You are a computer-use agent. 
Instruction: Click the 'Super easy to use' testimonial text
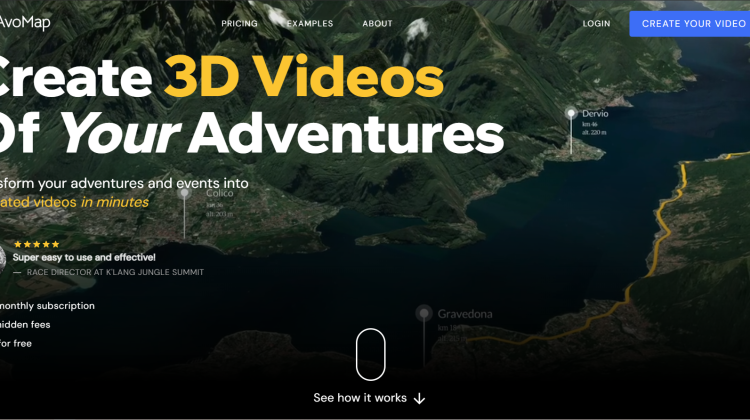pyautogui.click(x=84, y=257)
